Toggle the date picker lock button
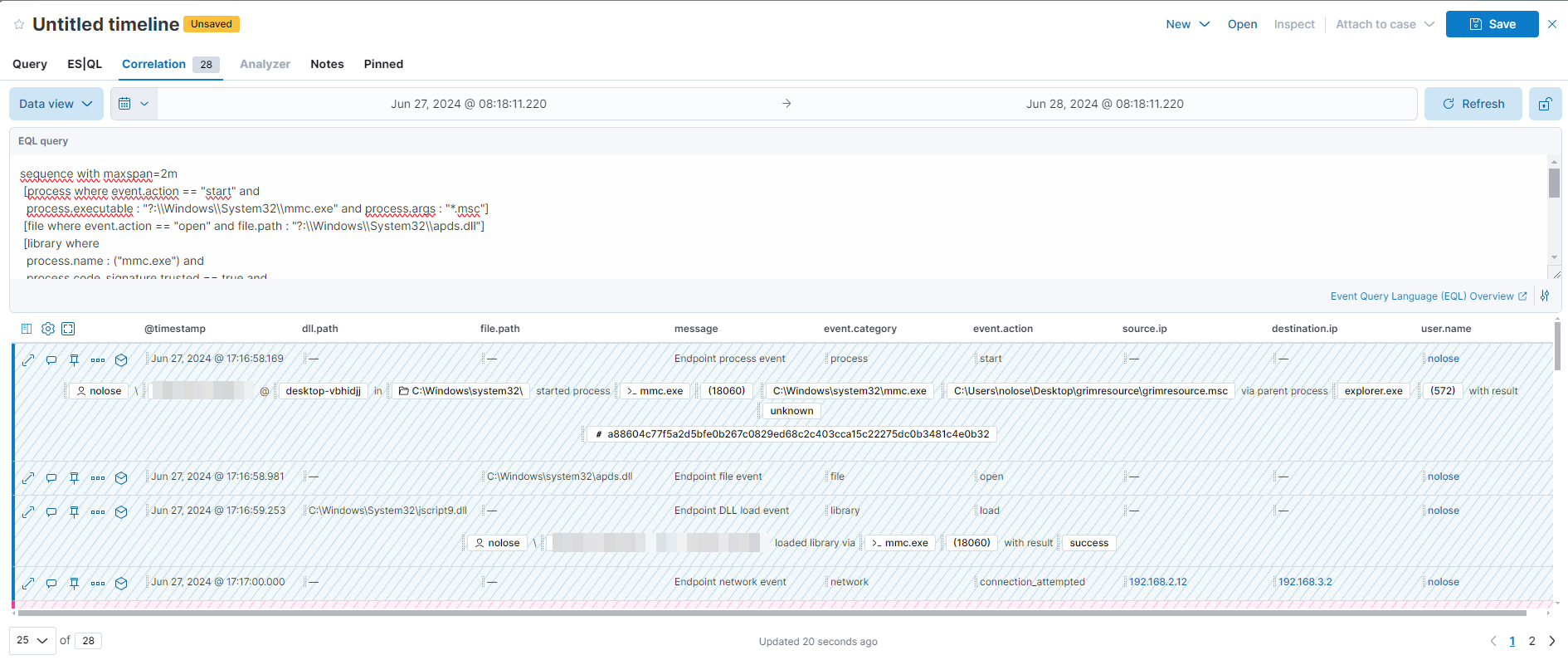Viewport: 1568px width, 660px height. (x=1545, y=104)
